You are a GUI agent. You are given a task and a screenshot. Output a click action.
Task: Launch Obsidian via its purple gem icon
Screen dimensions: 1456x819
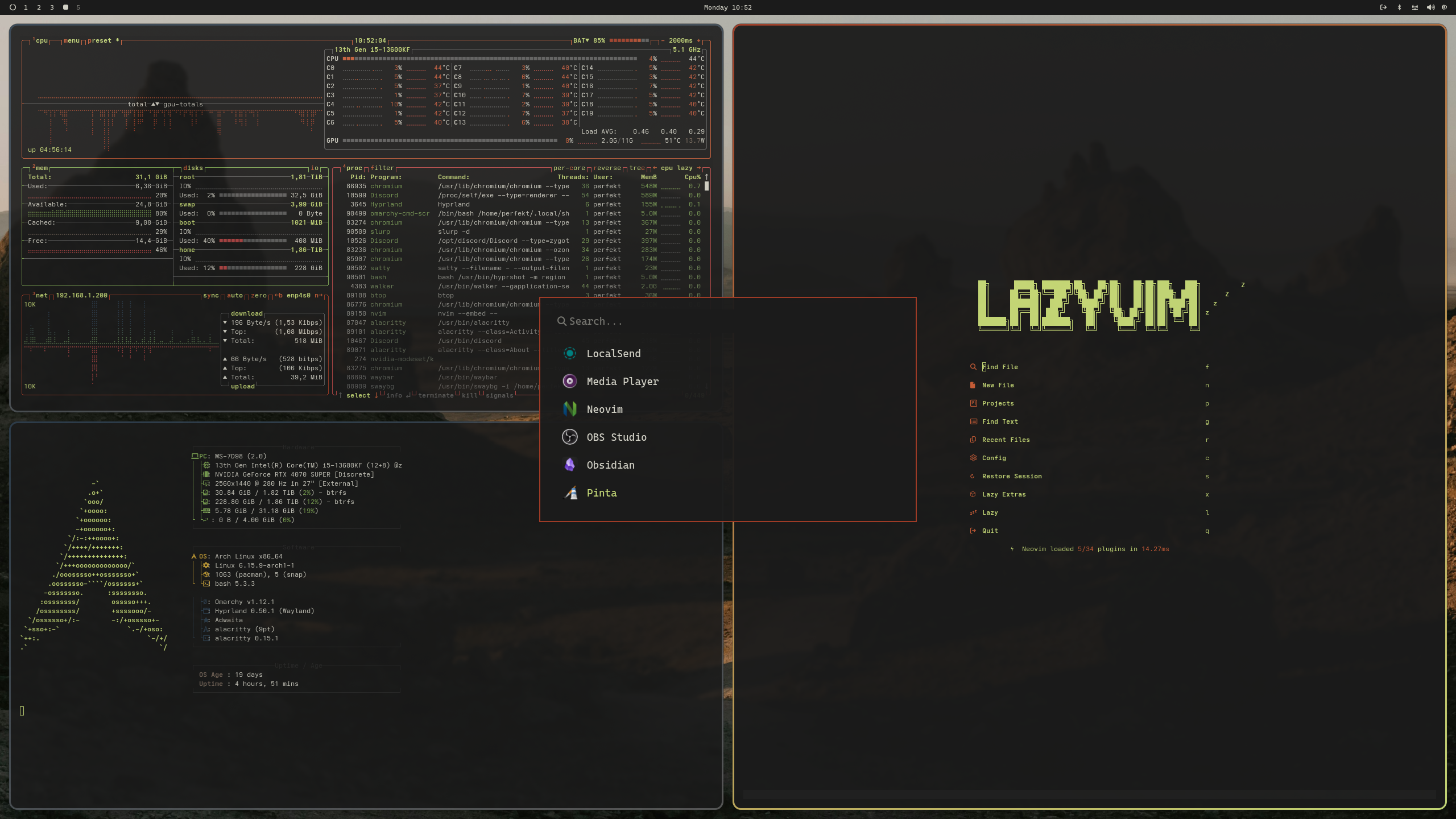[x=569, y=465]
